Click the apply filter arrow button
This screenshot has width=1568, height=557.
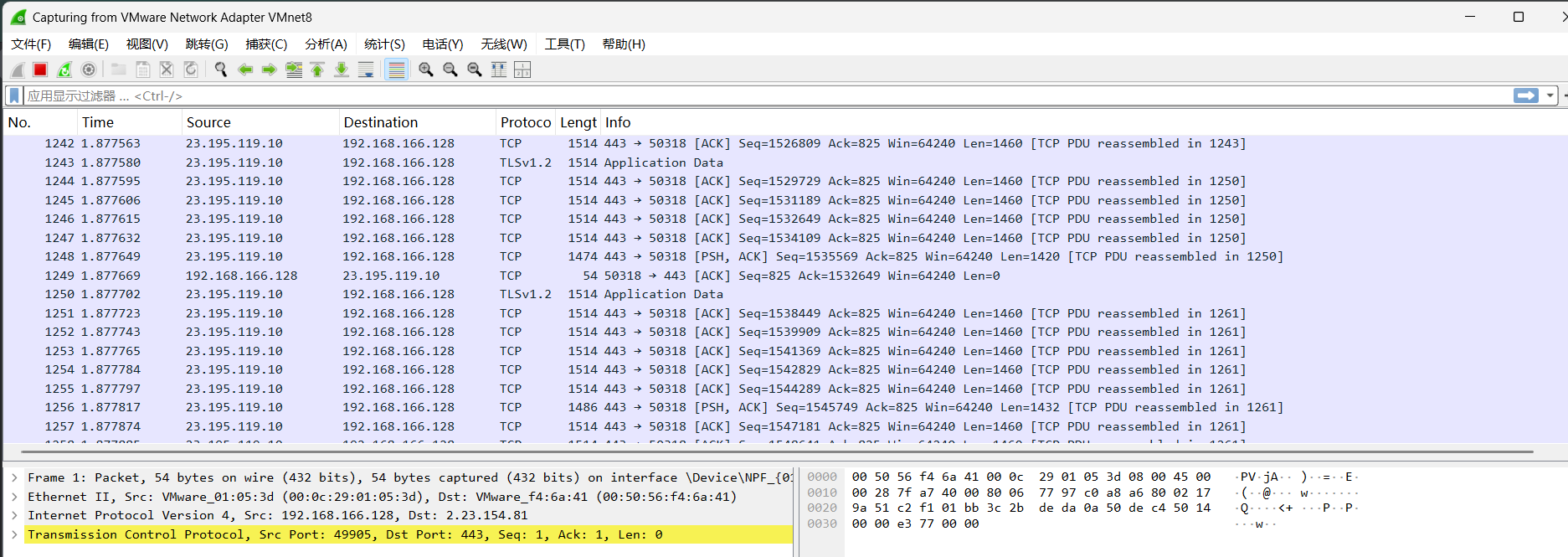1526,96
